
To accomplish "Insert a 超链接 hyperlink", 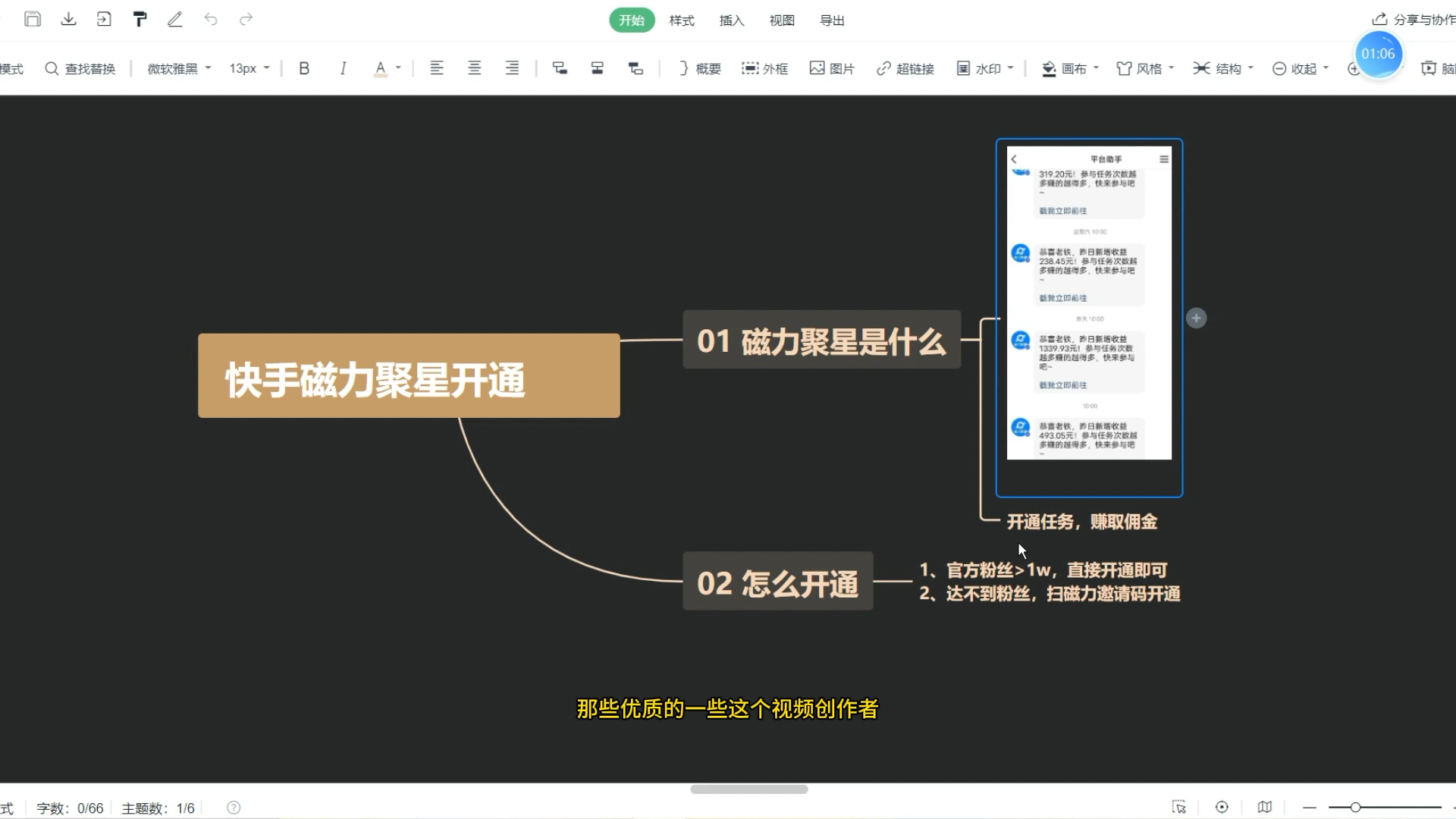I will click(x=905, y=68).
